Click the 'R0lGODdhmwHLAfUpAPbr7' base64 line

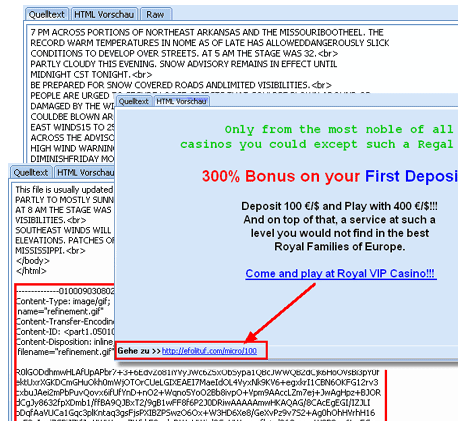tap(197, 372)
